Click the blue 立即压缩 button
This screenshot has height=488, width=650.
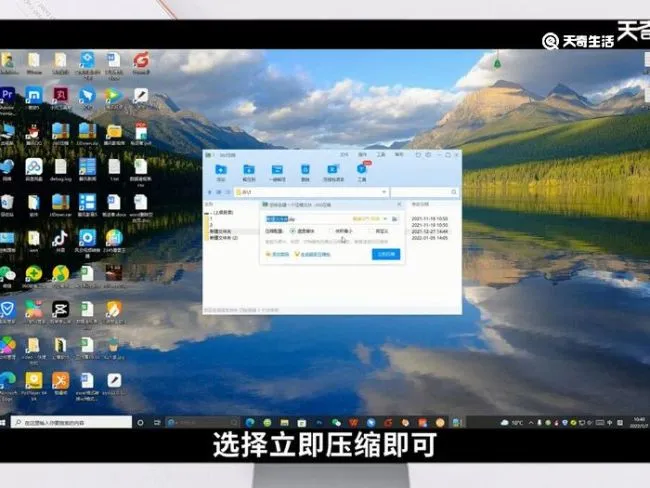(x=386, y=254)
